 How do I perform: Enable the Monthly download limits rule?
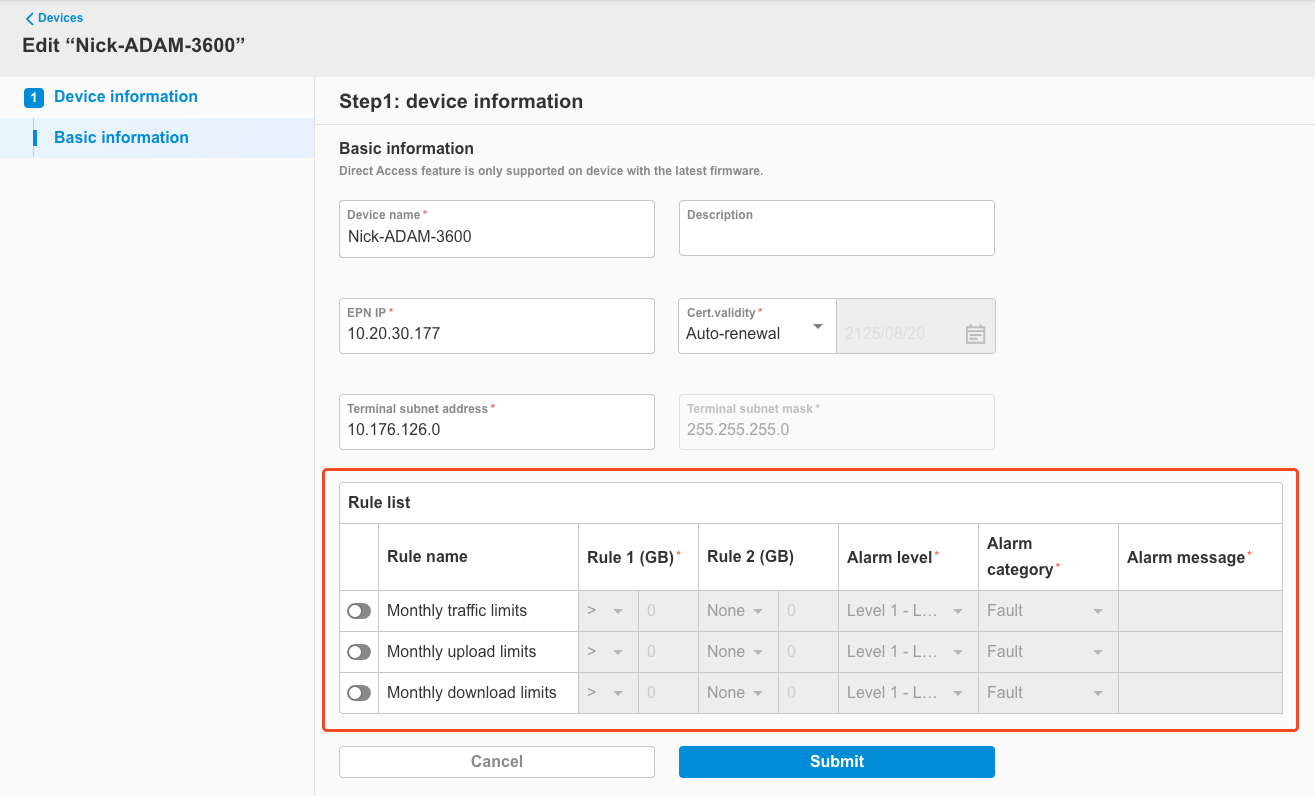pos(358,692)
